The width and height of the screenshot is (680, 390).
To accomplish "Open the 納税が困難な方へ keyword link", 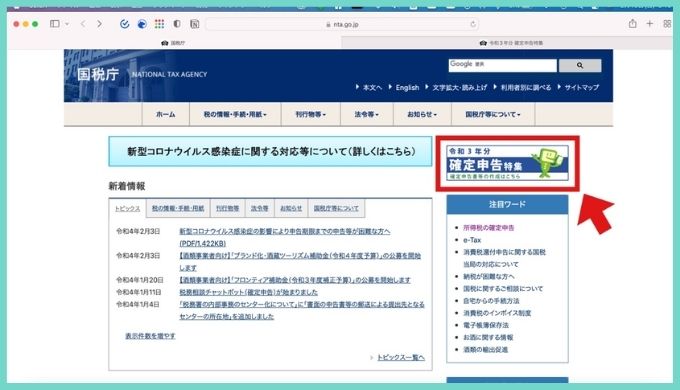I will [x=488, y=276].
